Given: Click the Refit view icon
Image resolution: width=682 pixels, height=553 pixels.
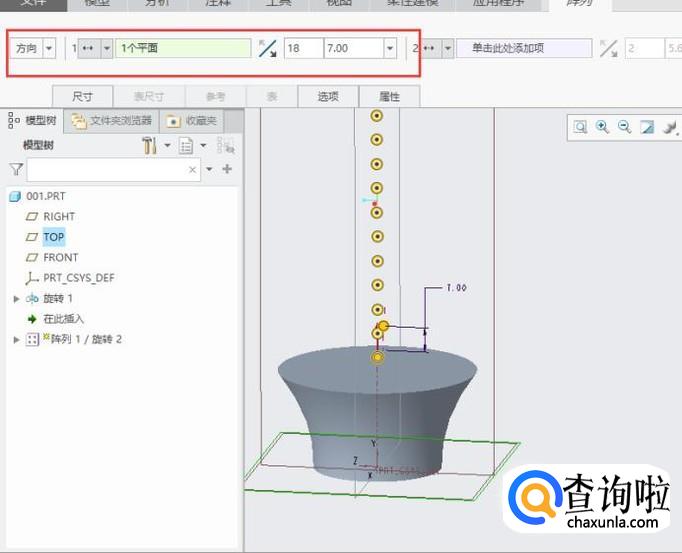Looking at the screenshot, I should click(x=581, y=127).
